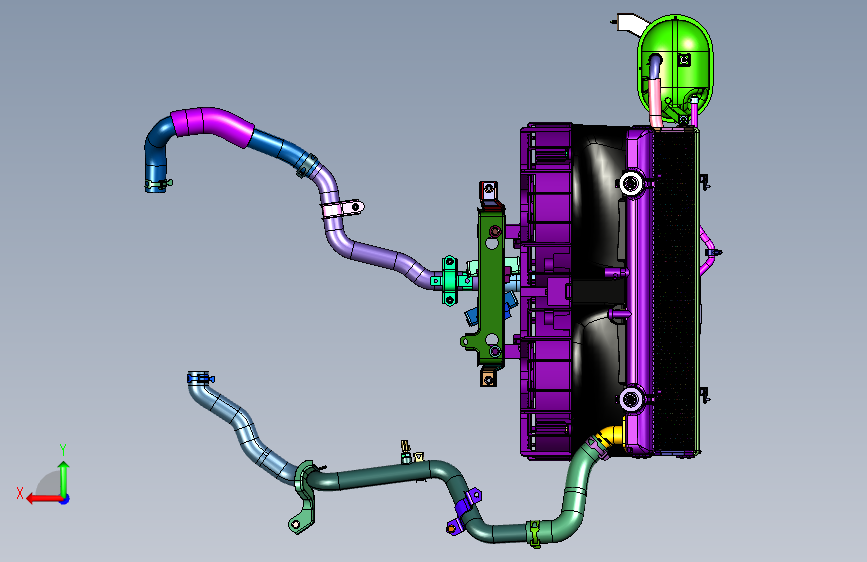Click the red "X" axis label

coord(20,493)
